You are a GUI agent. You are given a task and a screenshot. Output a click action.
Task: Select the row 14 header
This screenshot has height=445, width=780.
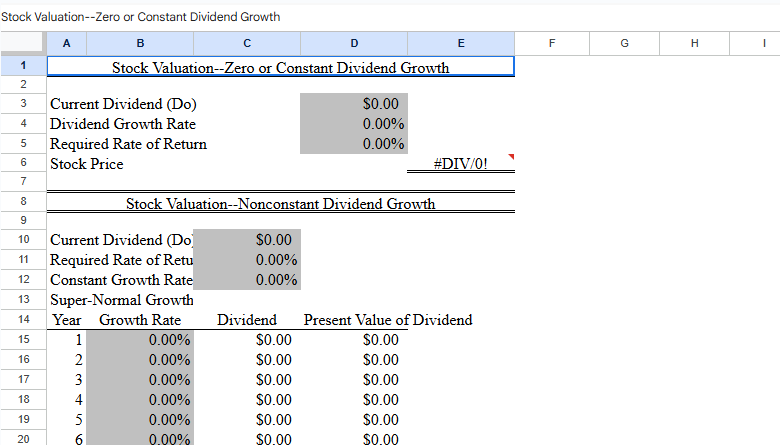click(x=23, y=320)
